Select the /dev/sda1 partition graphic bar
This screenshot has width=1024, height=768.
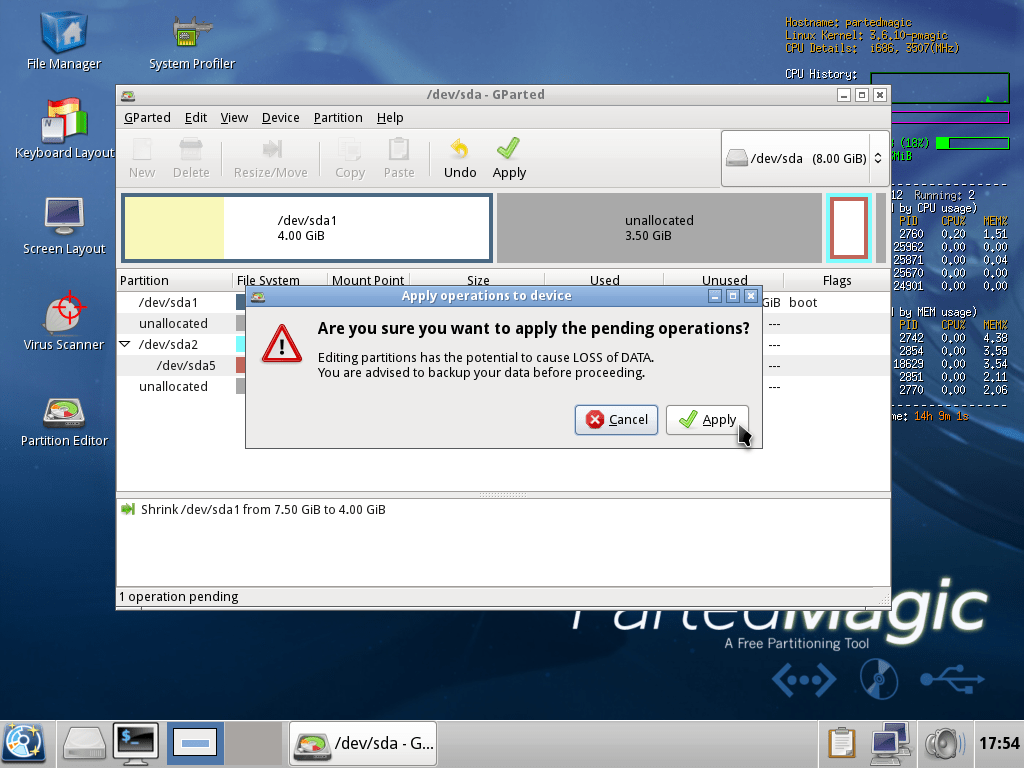tap(306, 228)
